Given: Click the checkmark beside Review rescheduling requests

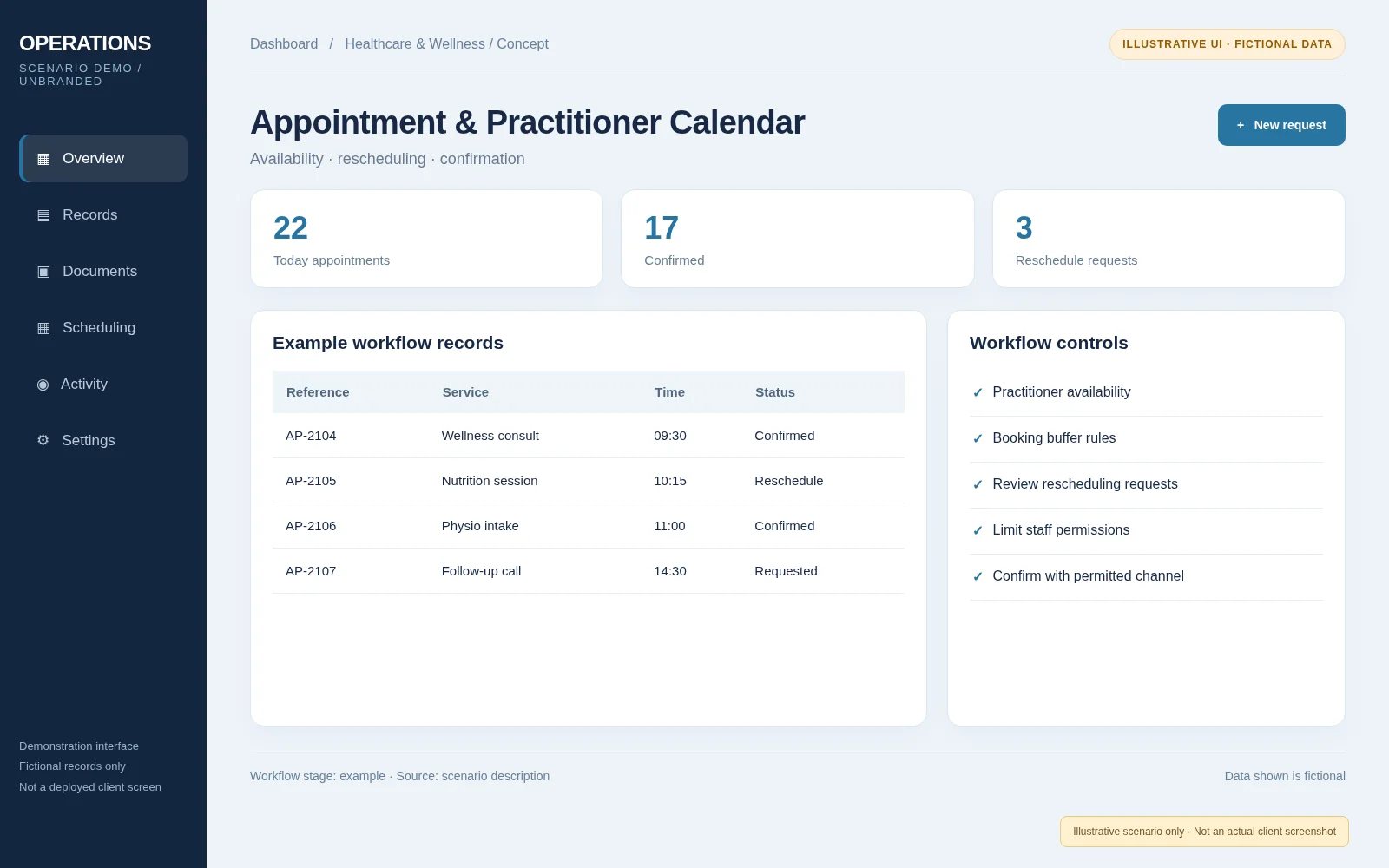Looking at the screenshot, I should (x=978, y=484).
